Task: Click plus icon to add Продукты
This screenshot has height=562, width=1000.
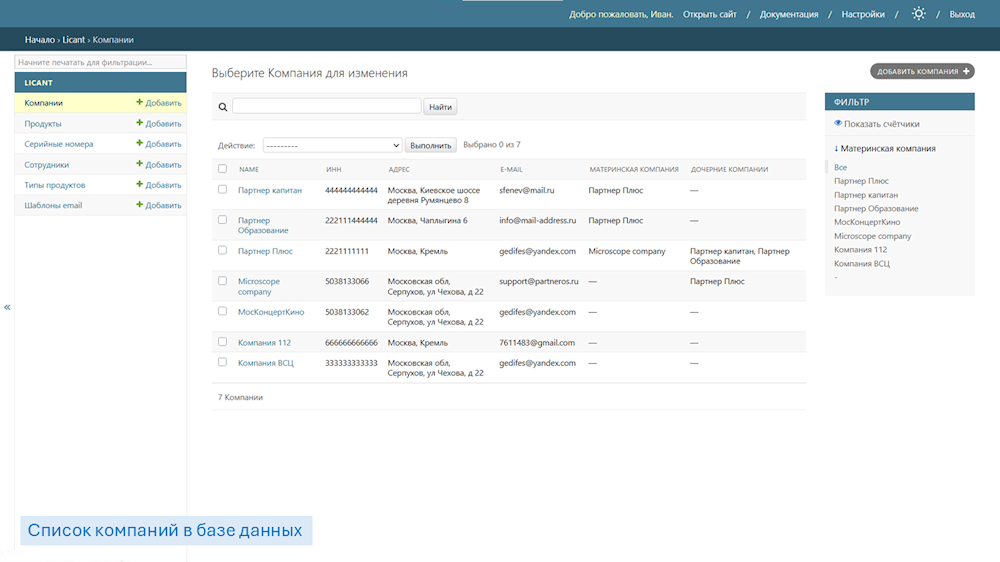Action: pyautogui.click(x=140, y=124)
